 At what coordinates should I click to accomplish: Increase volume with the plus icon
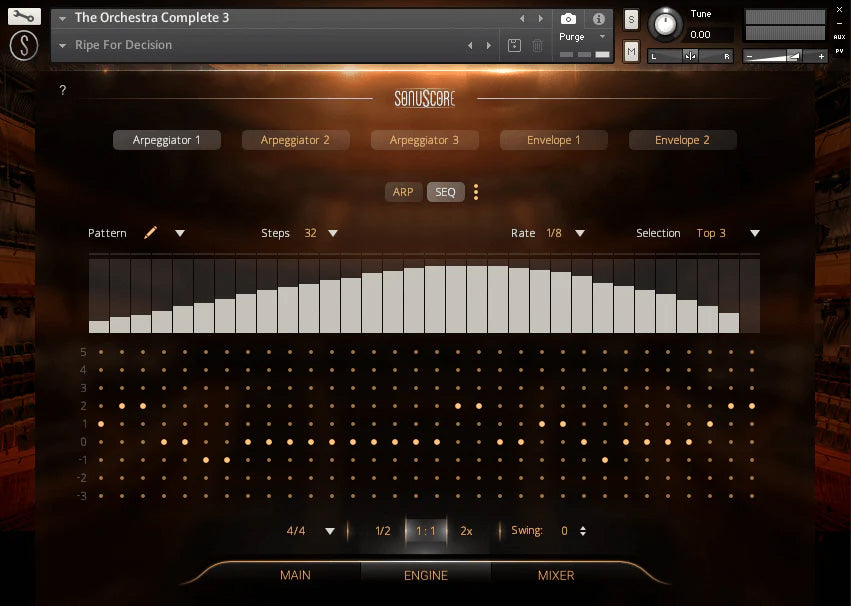[x=821, y=56]
